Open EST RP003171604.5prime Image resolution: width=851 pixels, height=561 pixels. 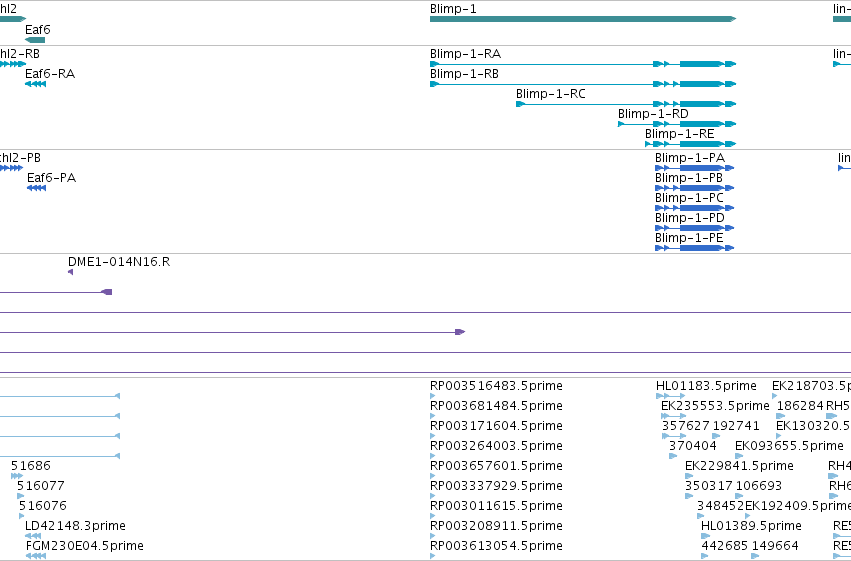pos(496,426)
